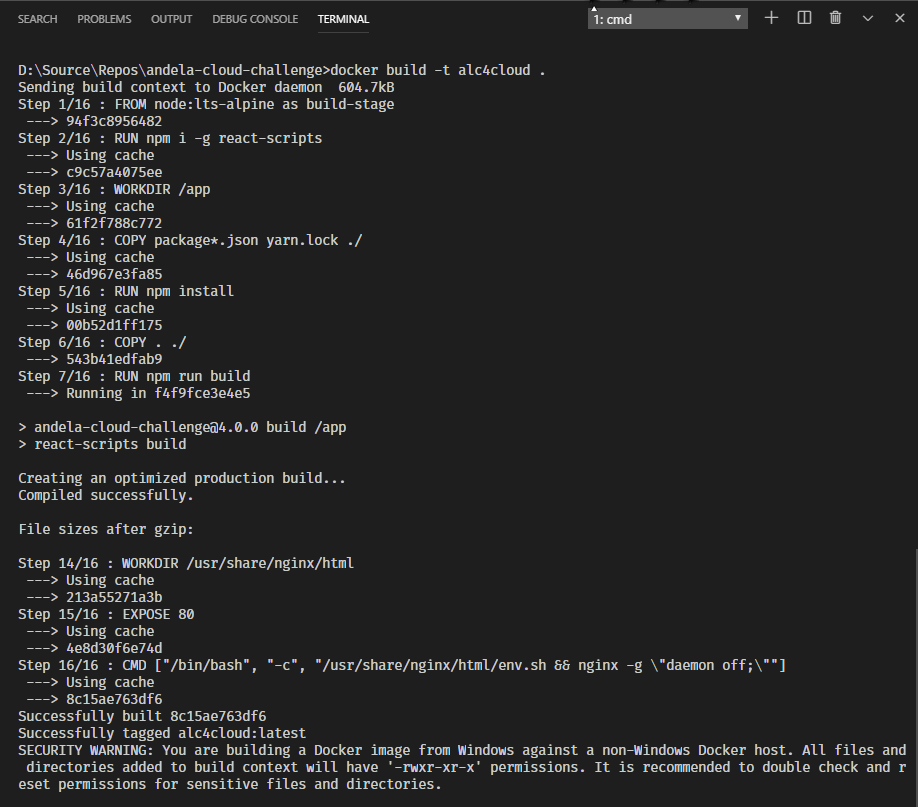
Task: Split the terminal pane
Action: coord(804,18)
